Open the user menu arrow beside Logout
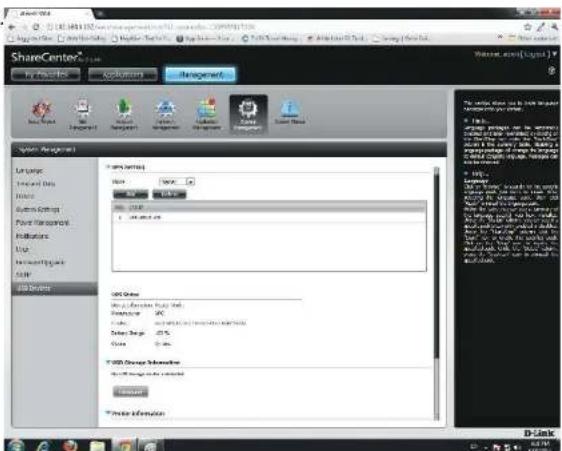The image size is (562, 451). tap(554, 54)
